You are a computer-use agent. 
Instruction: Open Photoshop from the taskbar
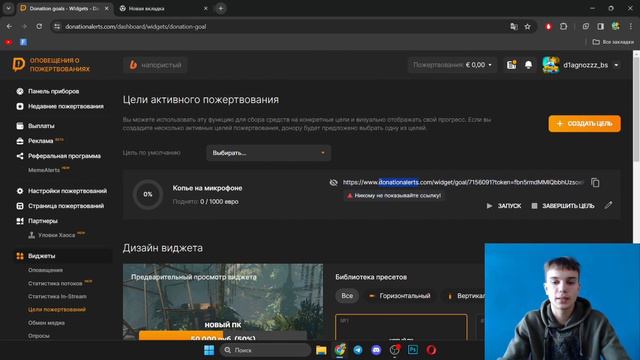click(413, 350)
